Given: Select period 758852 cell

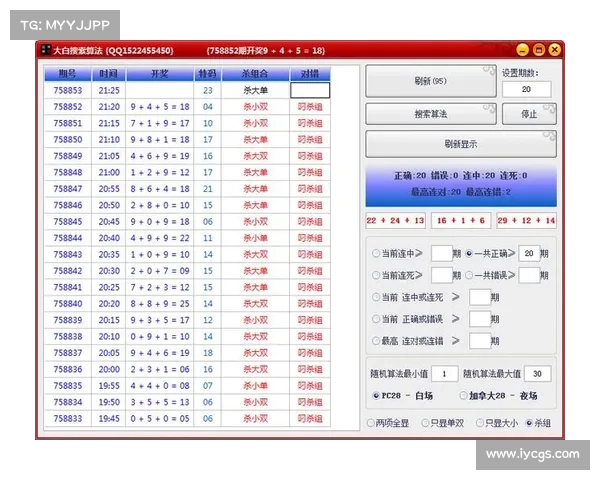Looking at the screenshot, I should pos(68,107).
